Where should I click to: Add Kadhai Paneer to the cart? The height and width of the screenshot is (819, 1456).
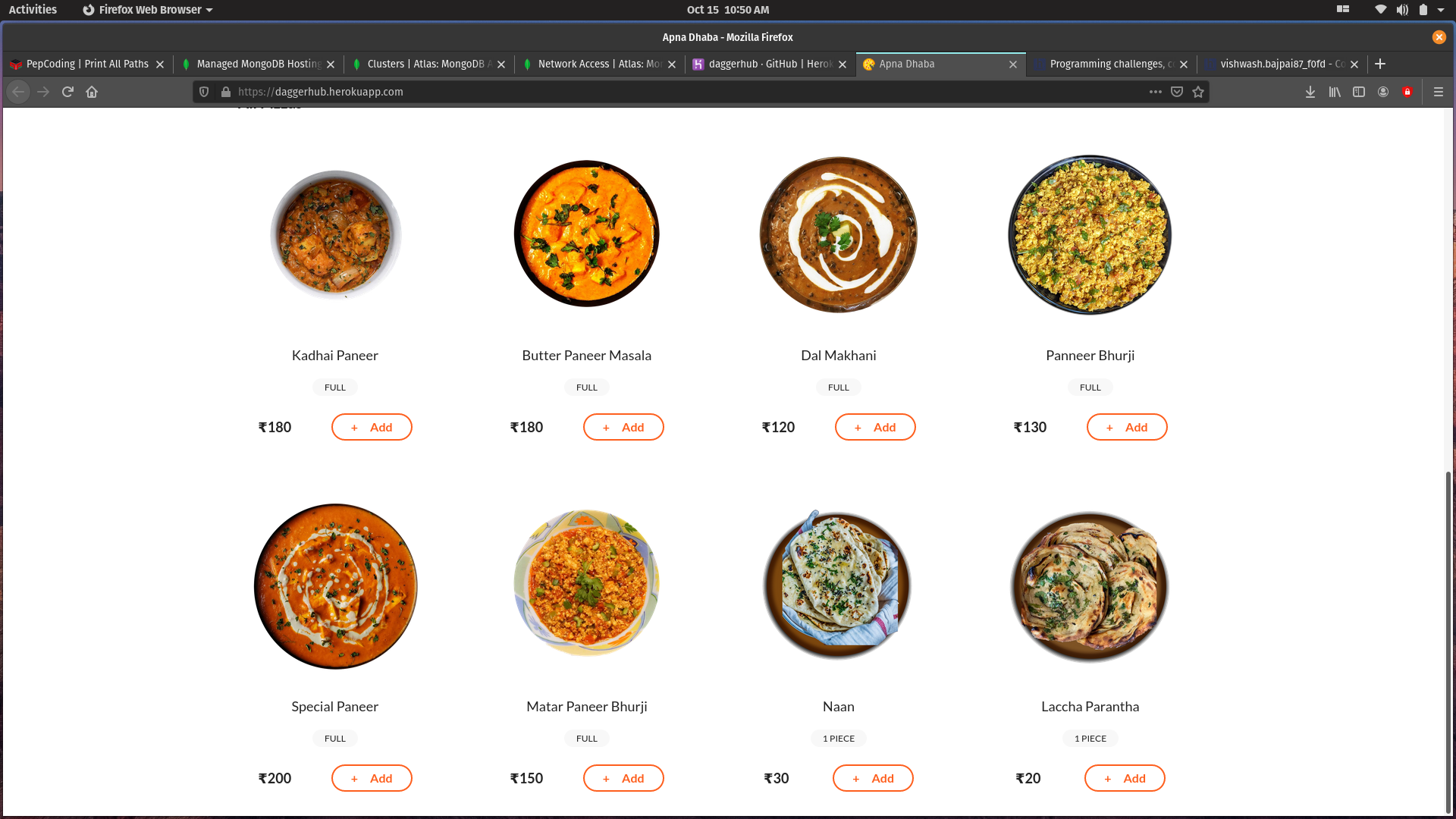click(372, 427)
